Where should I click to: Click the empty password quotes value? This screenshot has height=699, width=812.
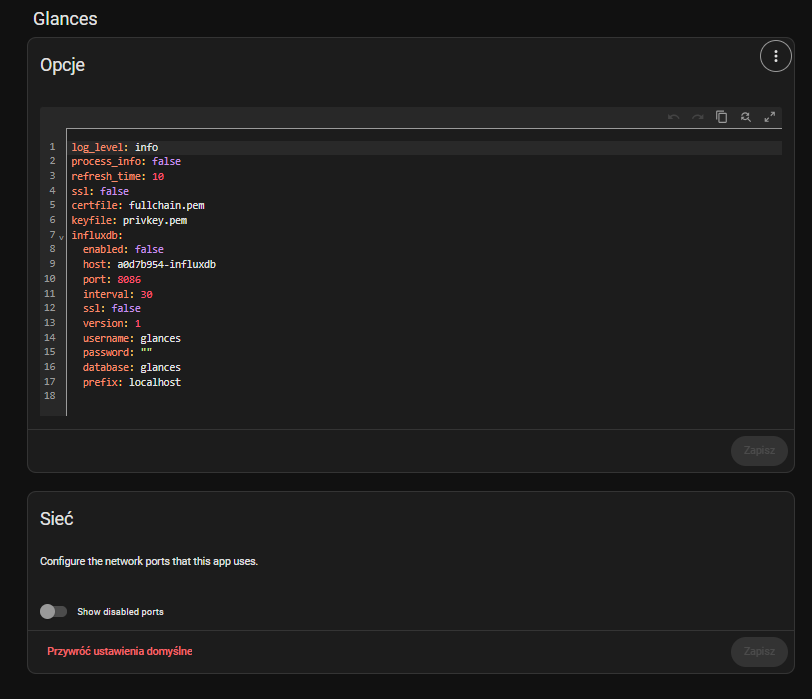[x=145, y=353]
